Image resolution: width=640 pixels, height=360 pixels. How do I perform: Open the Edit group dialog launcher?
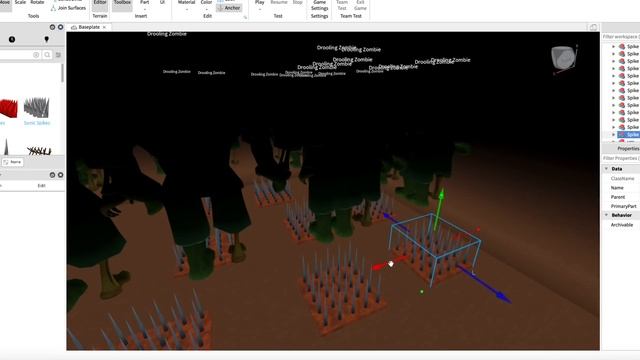[x=245, y=18]
